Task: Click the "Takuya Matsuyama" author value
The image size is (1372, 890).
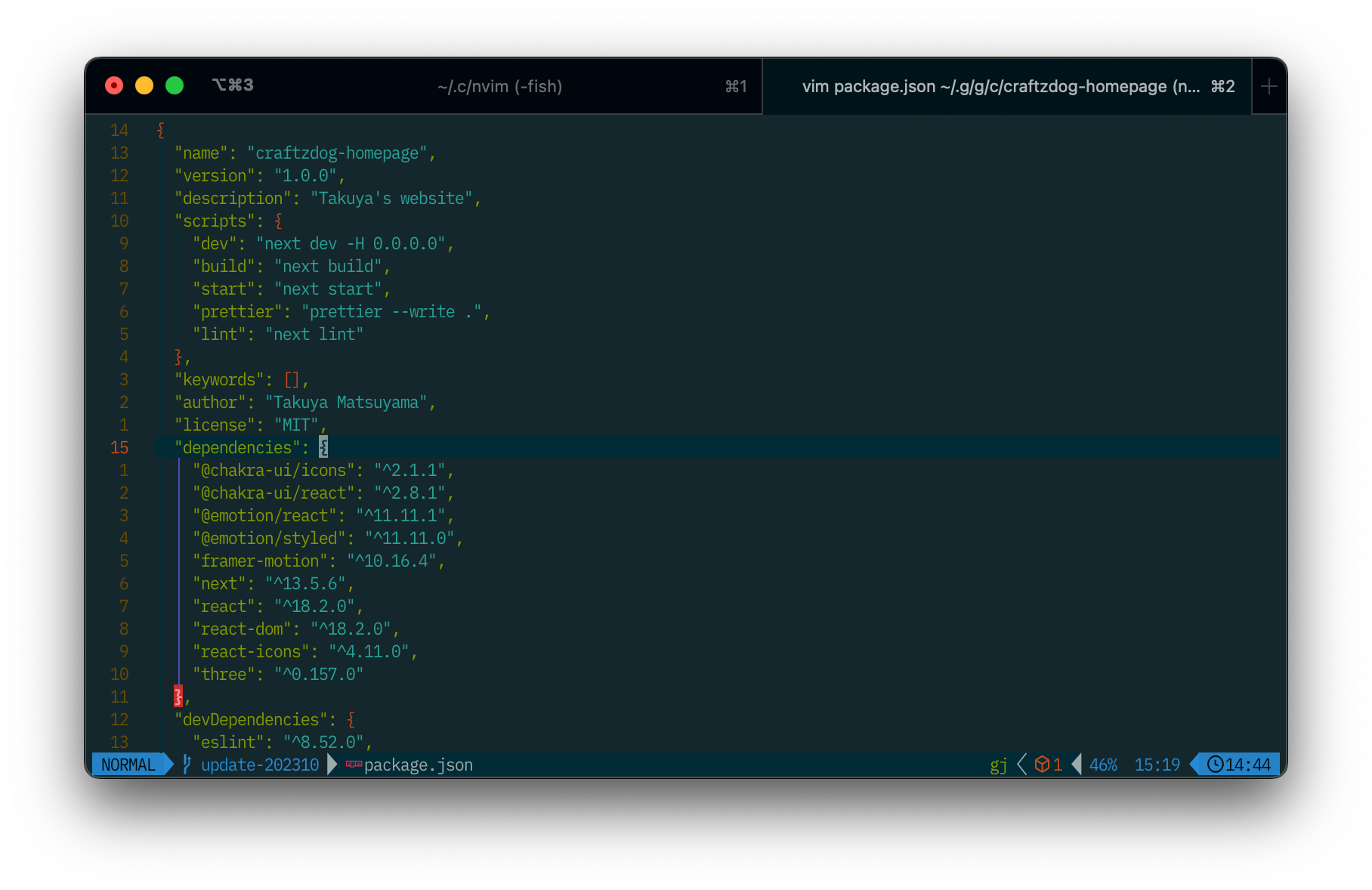Action: point(346,402)
